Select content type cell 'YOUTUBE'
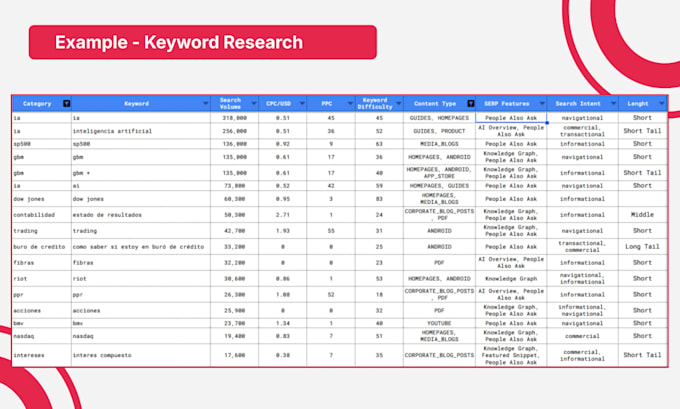 tap(439, 323)
